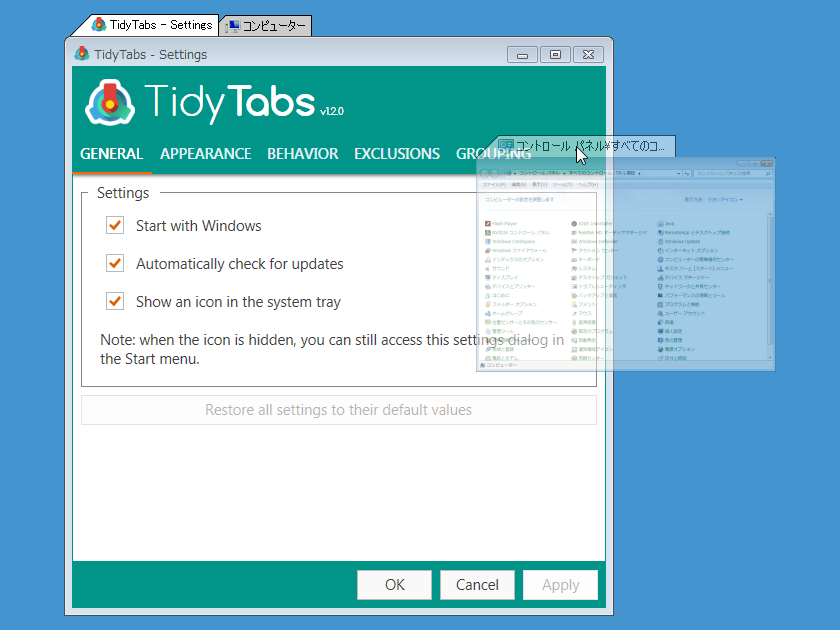Click the "Settings" group label

[123, 193]
